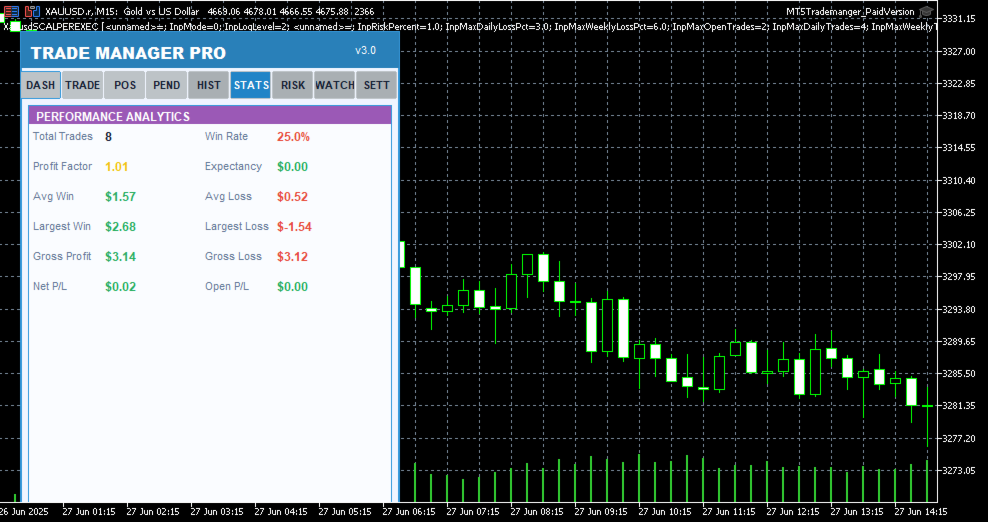Switch to the TRADE tab

(x=83, y=85)
